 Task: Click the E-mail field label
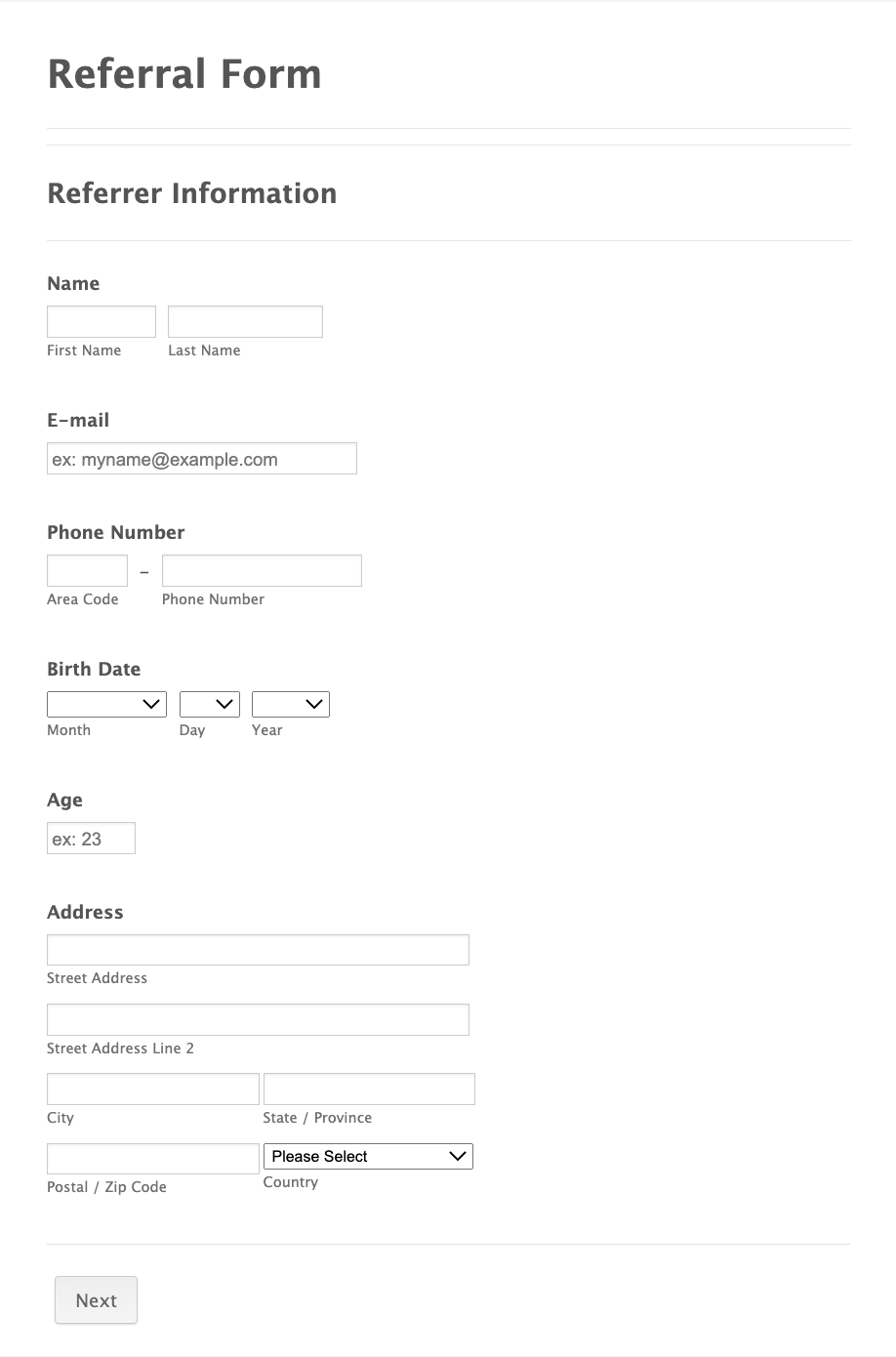click(78, 421)
